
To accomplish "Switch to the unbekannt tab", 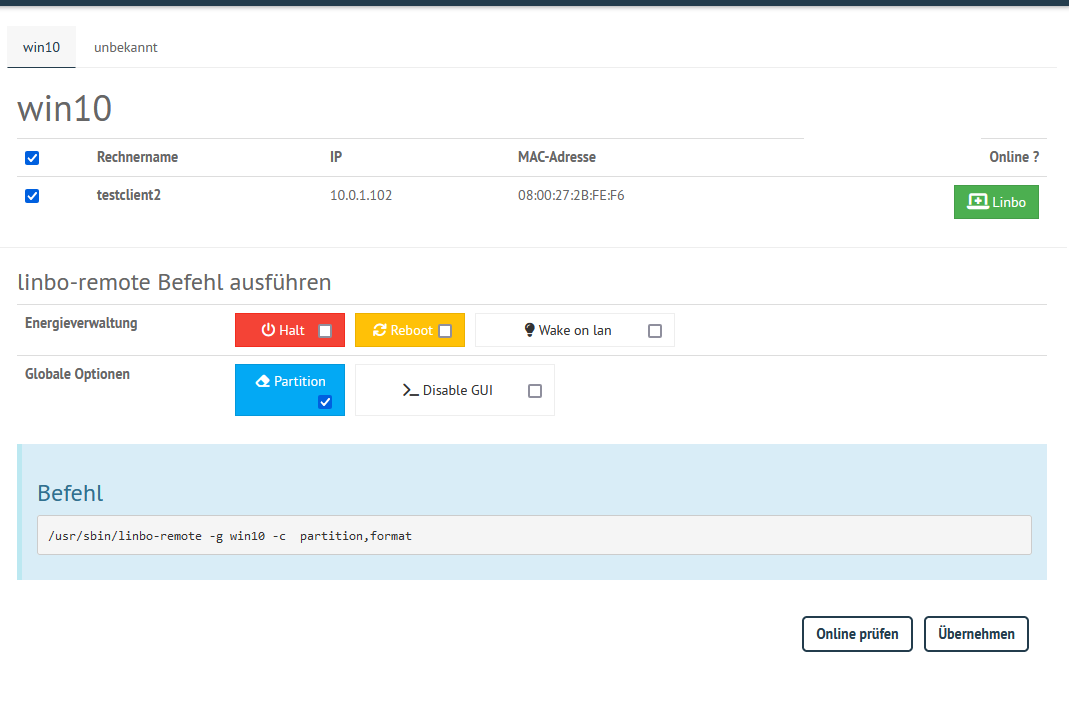I will pyautogui.click(x=125, y=47).
